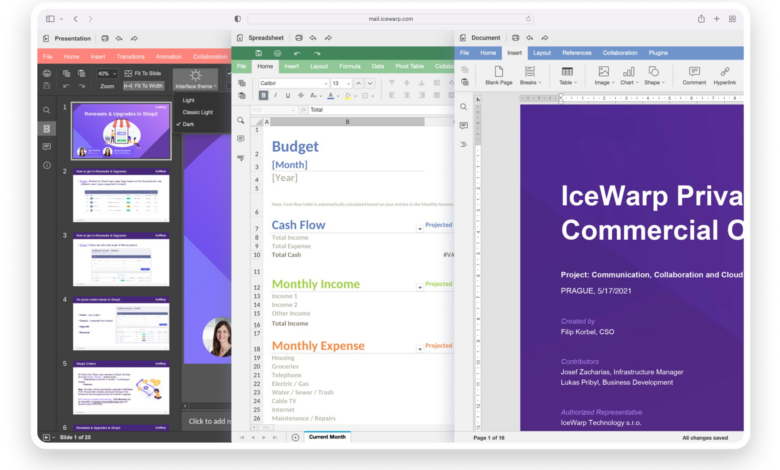The image size is (780, 470).
Task: Open References tab in Document
Action: point(577,53)
